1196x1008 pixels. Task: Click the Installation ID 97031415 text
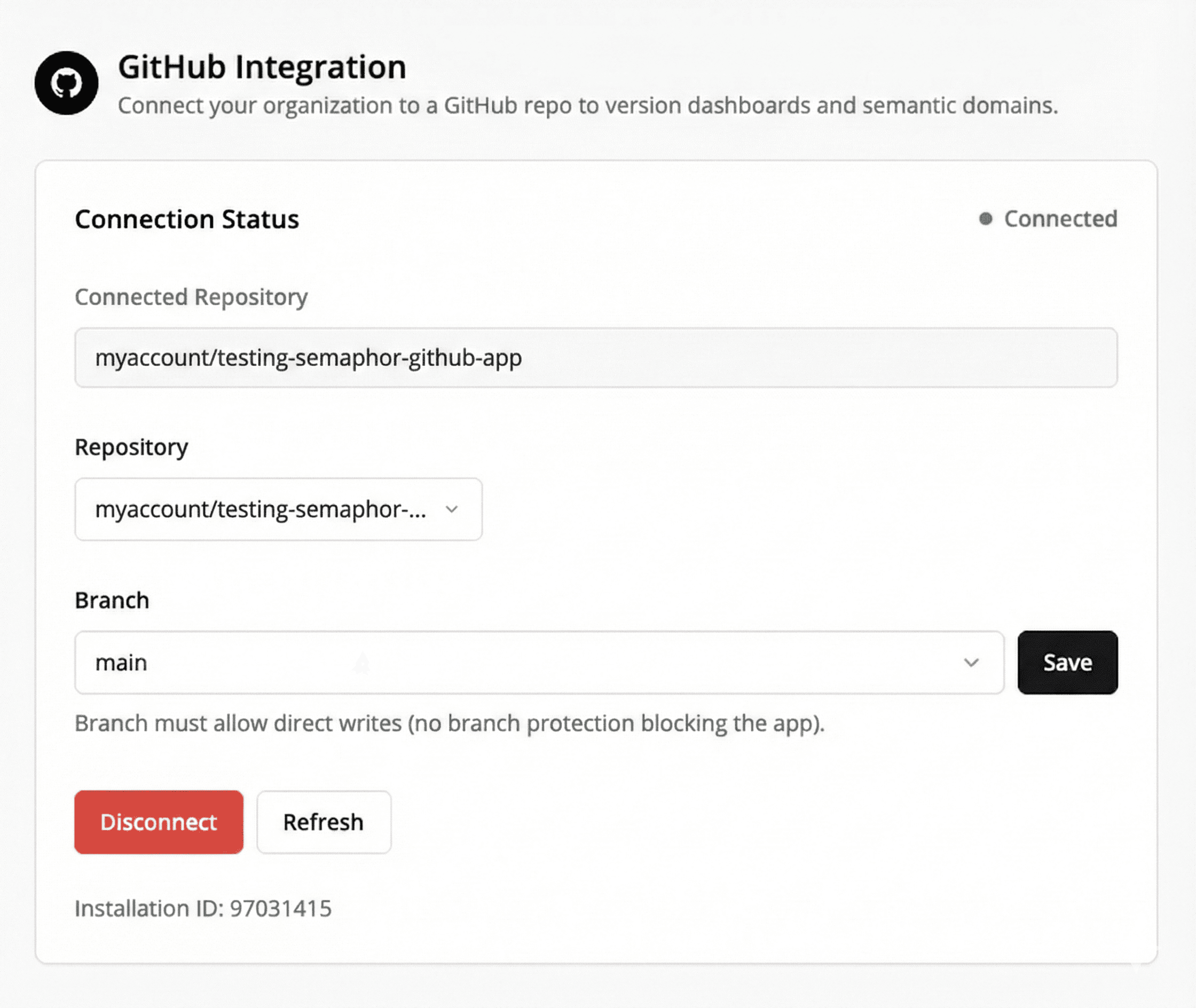click(x=203, y=908)
